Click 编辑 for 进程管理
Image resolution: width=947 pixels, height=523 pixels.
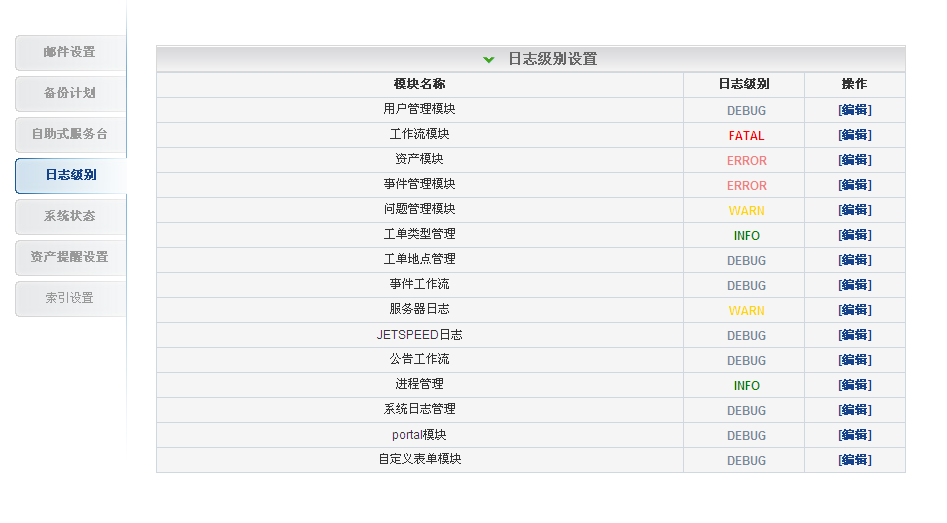click(x=854, y=385)
